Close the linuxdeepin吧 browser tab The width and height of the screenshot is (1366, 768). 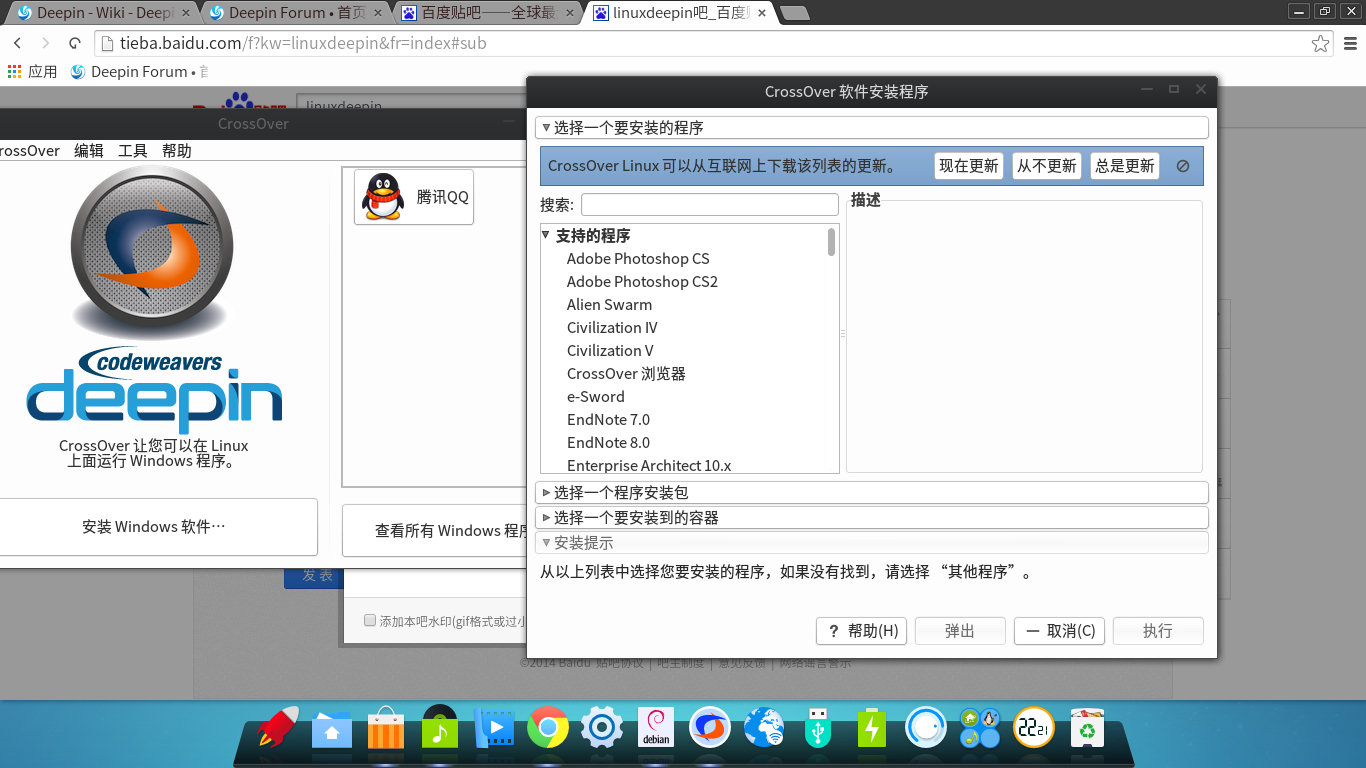[762, 13]
